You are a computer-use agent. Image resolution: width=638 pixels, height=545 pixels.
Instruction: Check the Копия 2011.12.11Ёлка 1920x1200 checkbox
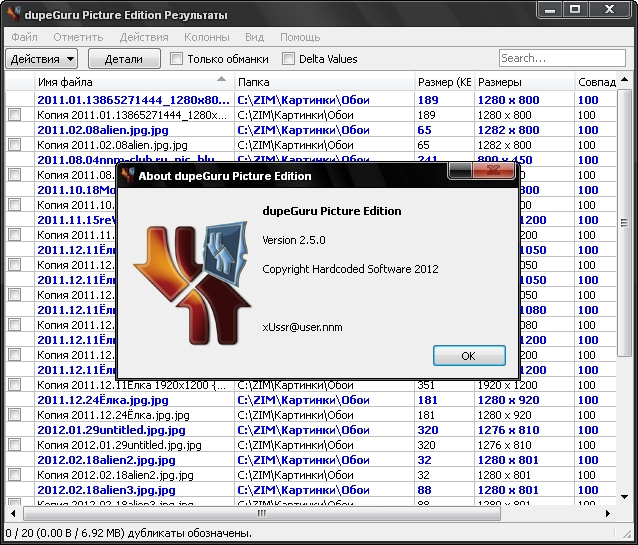[15, 385]
